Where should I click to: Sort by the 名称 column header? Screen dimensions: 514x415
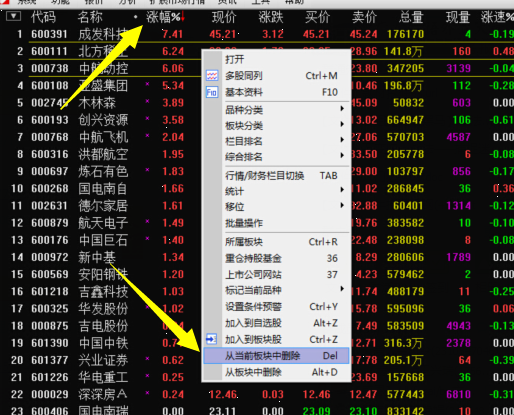pos(90,17)
